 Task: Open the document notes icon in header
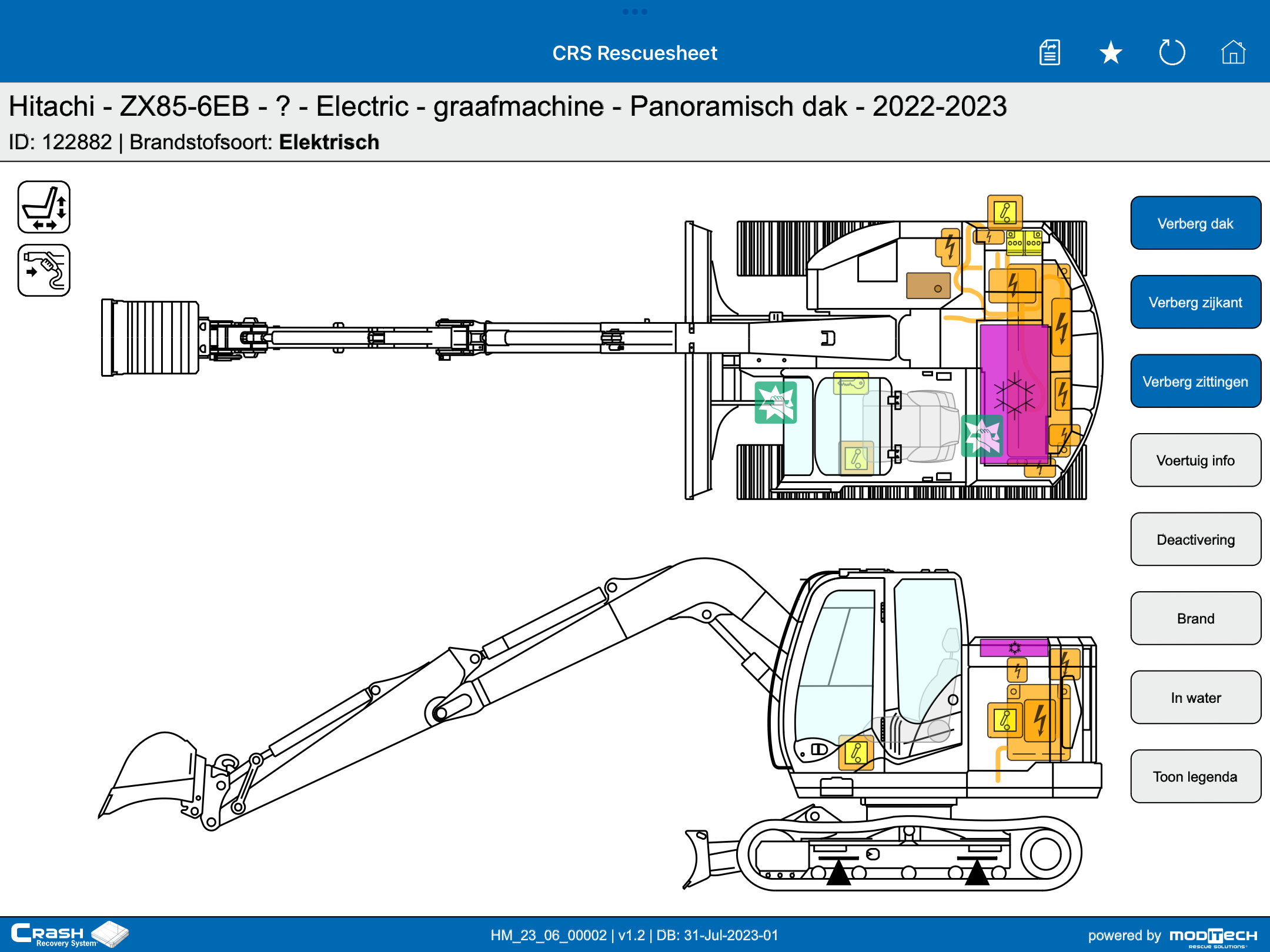click(x=1050, y=53)
